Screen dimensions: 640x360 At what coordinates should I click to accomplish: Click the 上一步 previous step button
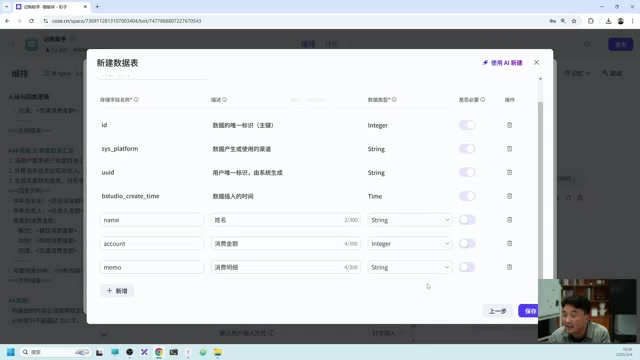coord(498,311)
